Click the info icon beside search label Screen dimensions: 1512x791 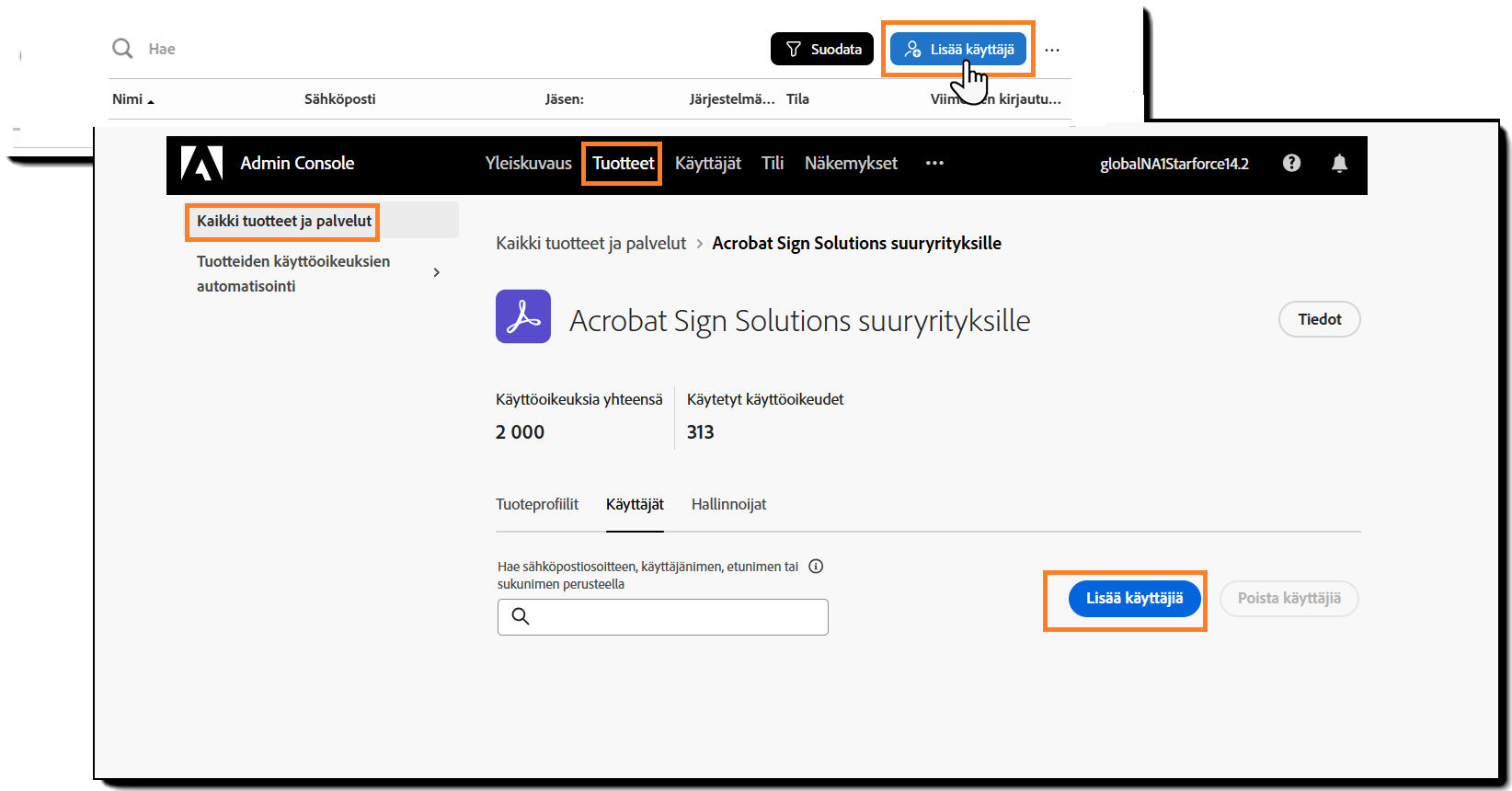coord(816,567)
